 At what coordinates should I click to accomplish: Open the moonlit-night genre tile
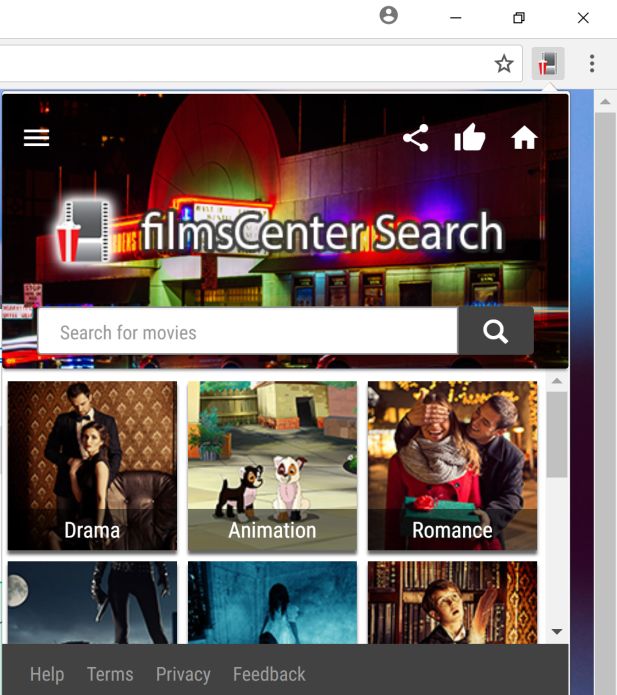[92, 602]
